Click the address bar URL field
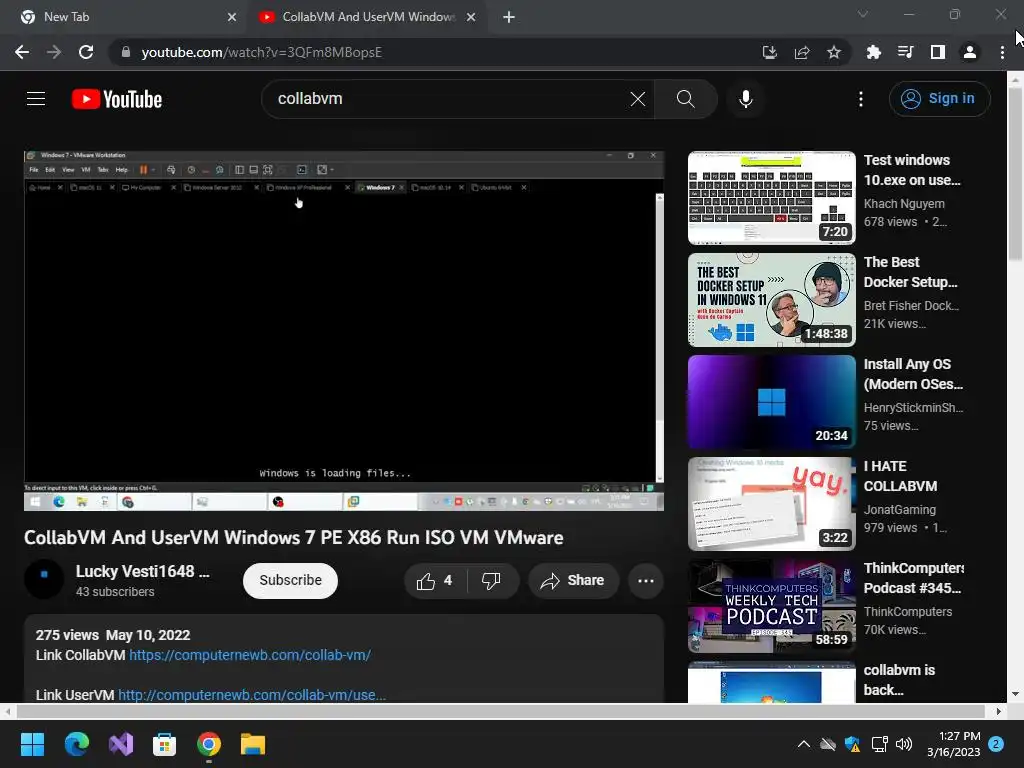Image resolution: width=1024 pixels, height=768 pixels. tap(431, 52)
